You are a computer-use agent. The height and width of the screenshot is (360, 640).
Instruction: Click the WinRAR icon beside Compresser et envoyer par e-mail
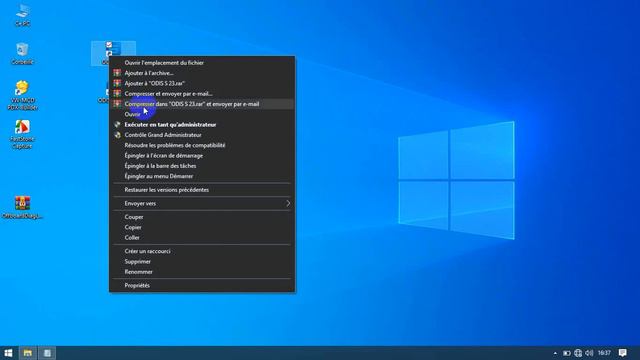[117, 93]
